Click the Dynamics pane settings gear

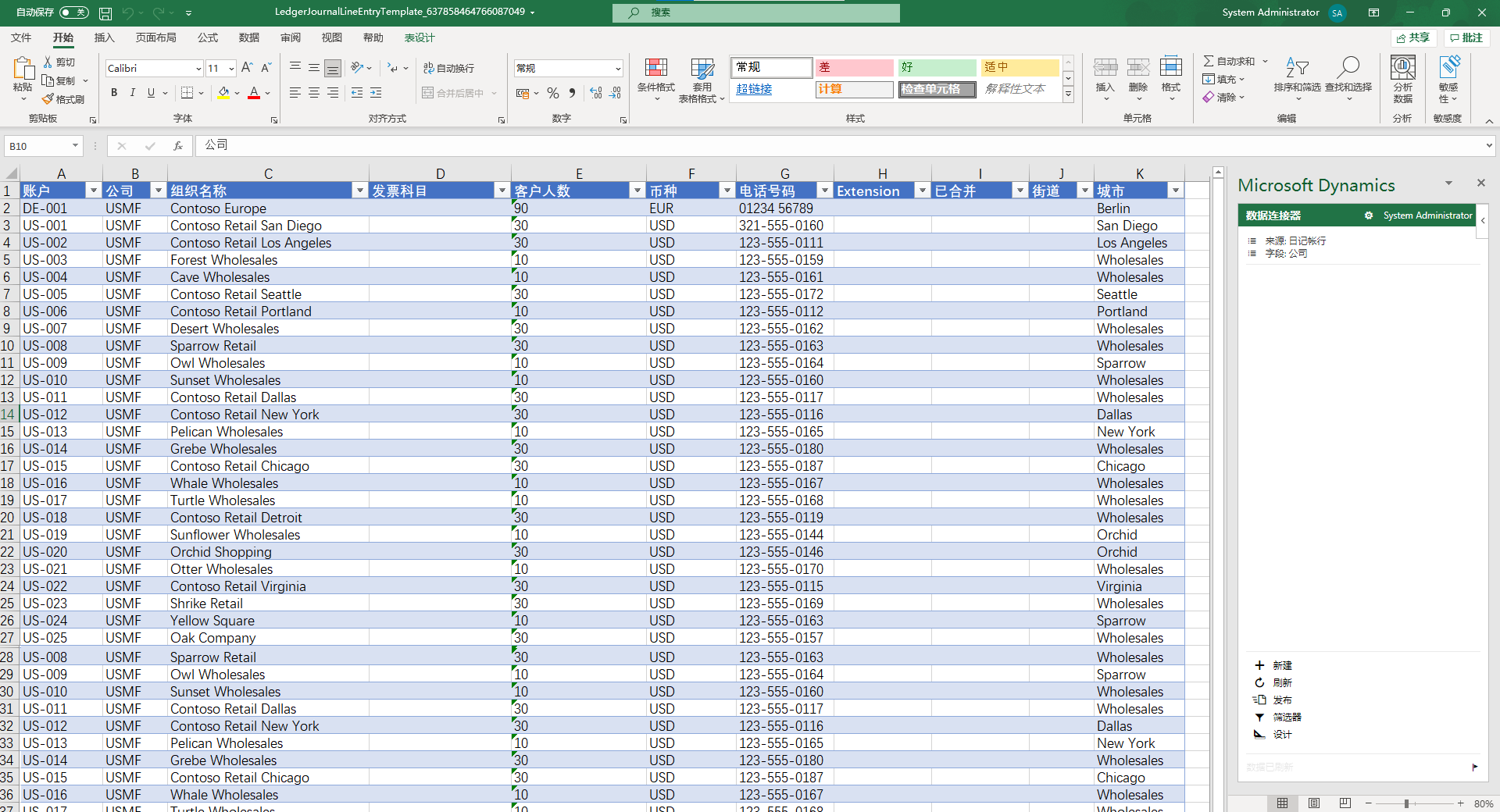[x=1369, y=215]
